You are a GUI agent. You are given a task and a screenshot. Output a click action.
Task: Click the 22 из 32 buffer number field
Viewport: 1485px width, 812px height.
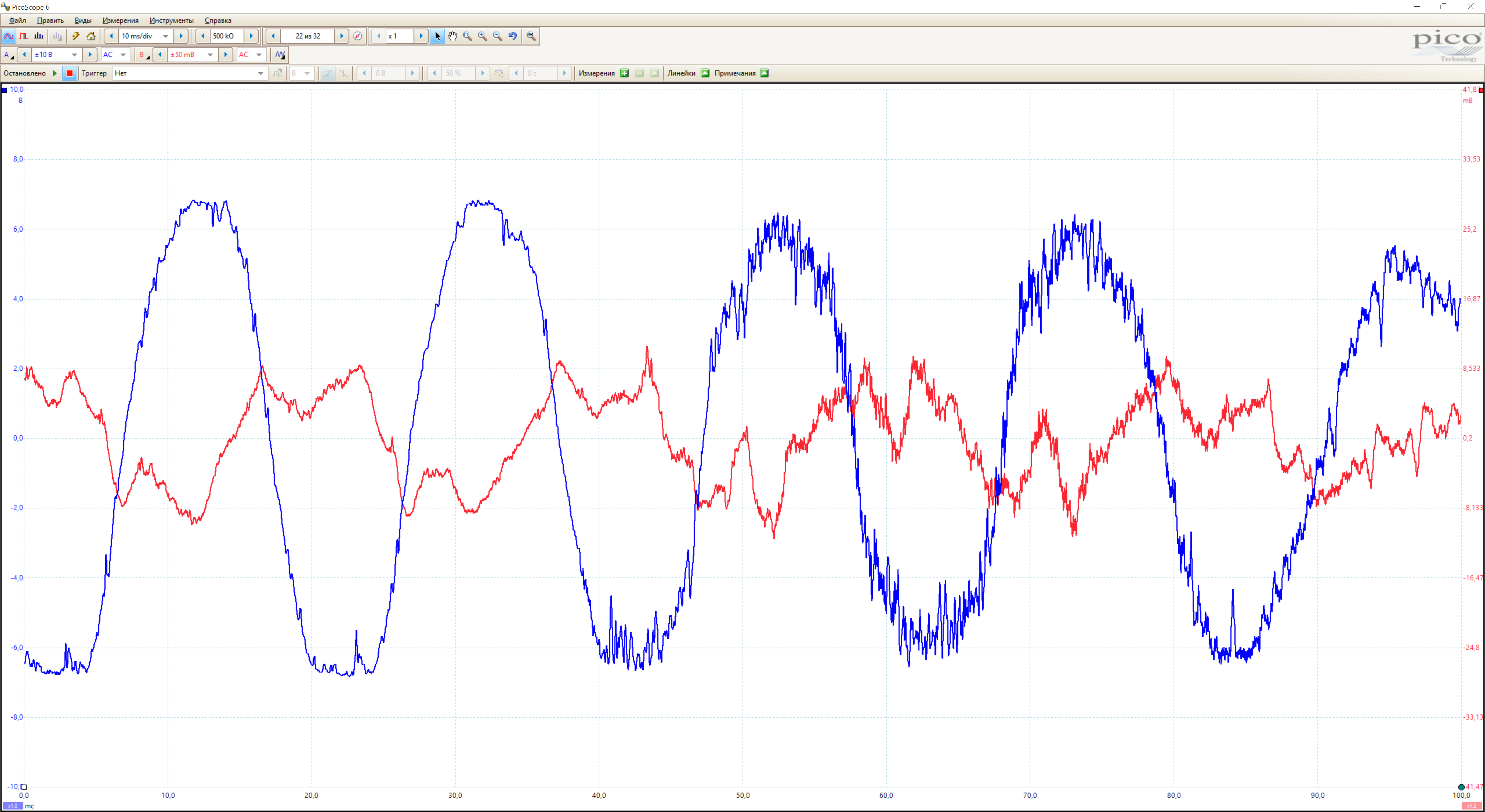pyautogui.click(x=308, y=36)
